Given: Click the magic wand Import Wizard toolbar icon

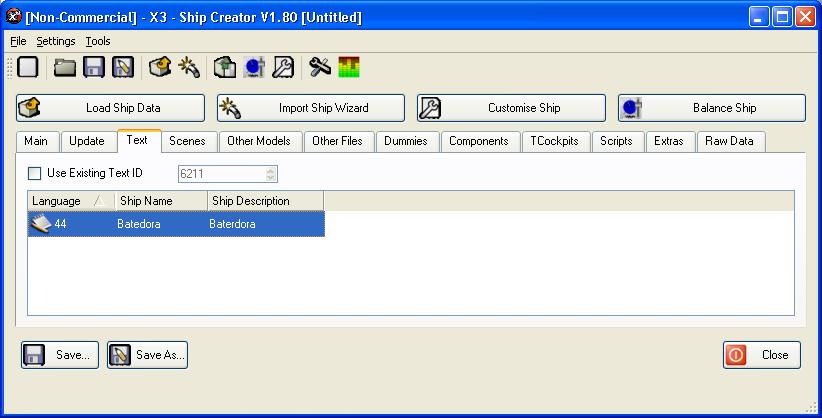Looking at the screenshot, I should pyautogui.click(x=189, y=67).
